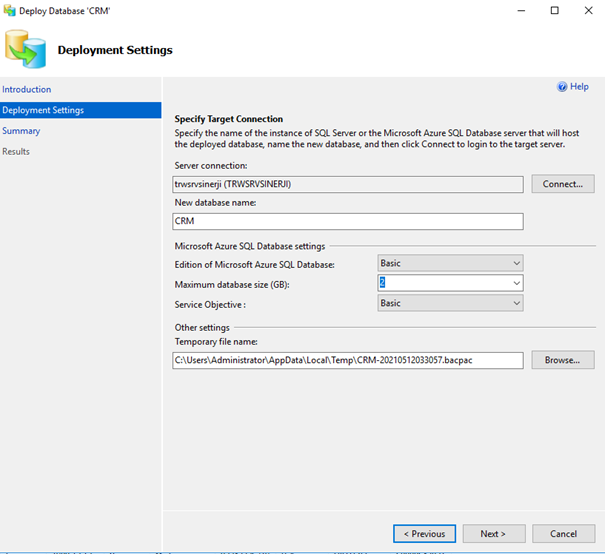Click the Server connection text field
The height and width of the screenshot is (554, 605).
pos(348,184)
